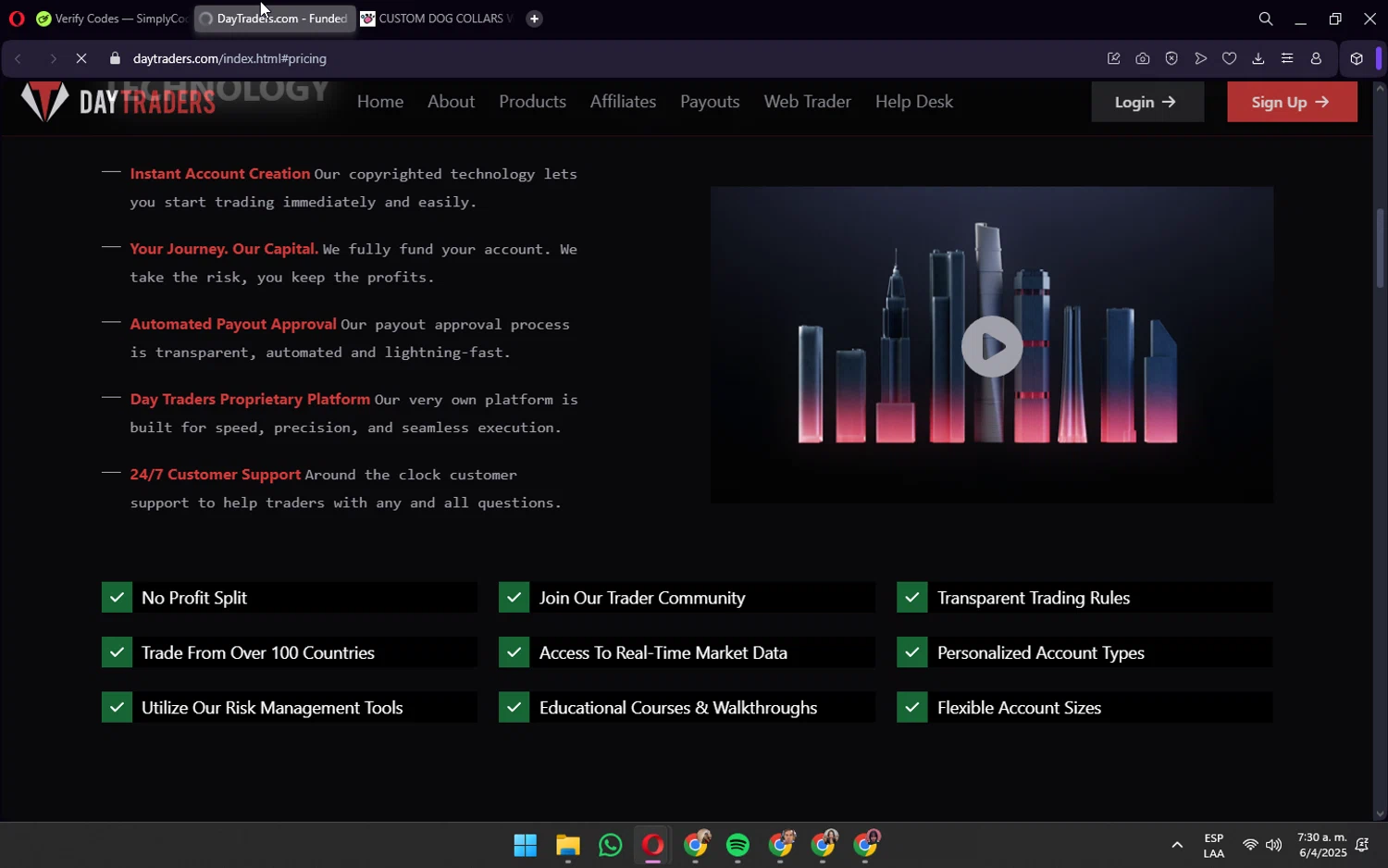Open the Payouts menu item

710,102
